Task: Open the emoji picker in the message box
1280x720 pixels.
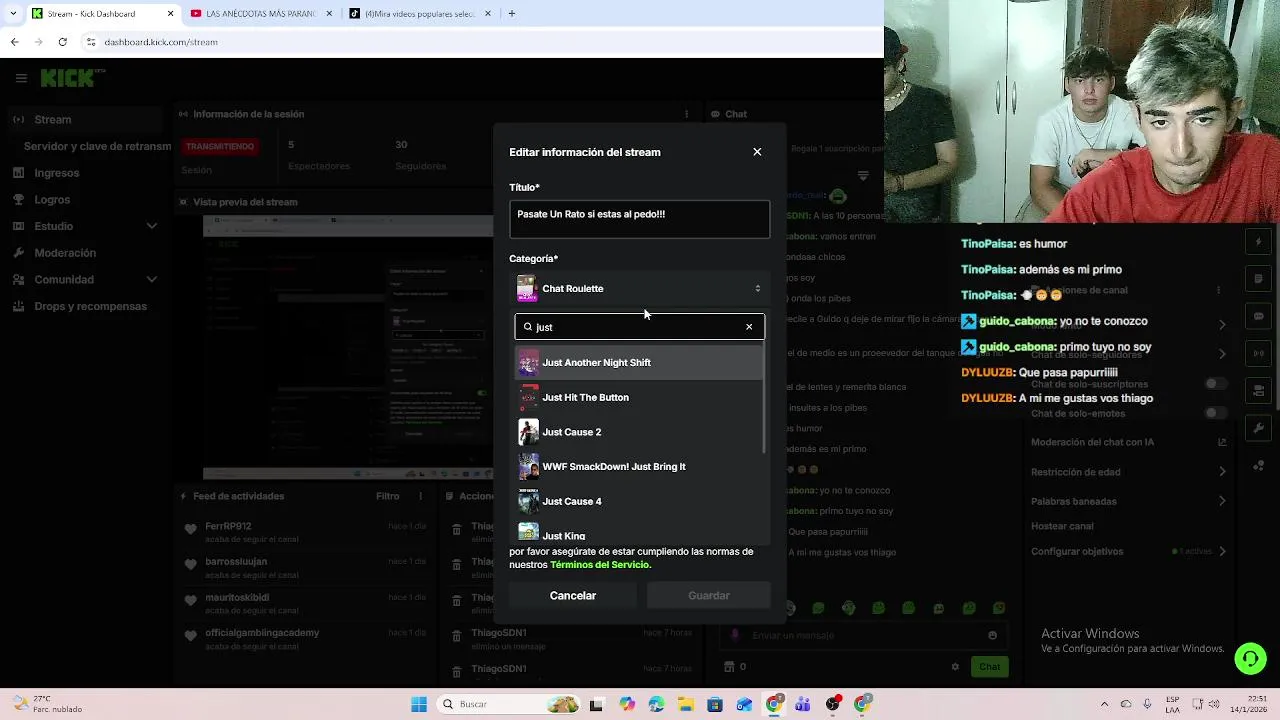Action: point(992,635)
